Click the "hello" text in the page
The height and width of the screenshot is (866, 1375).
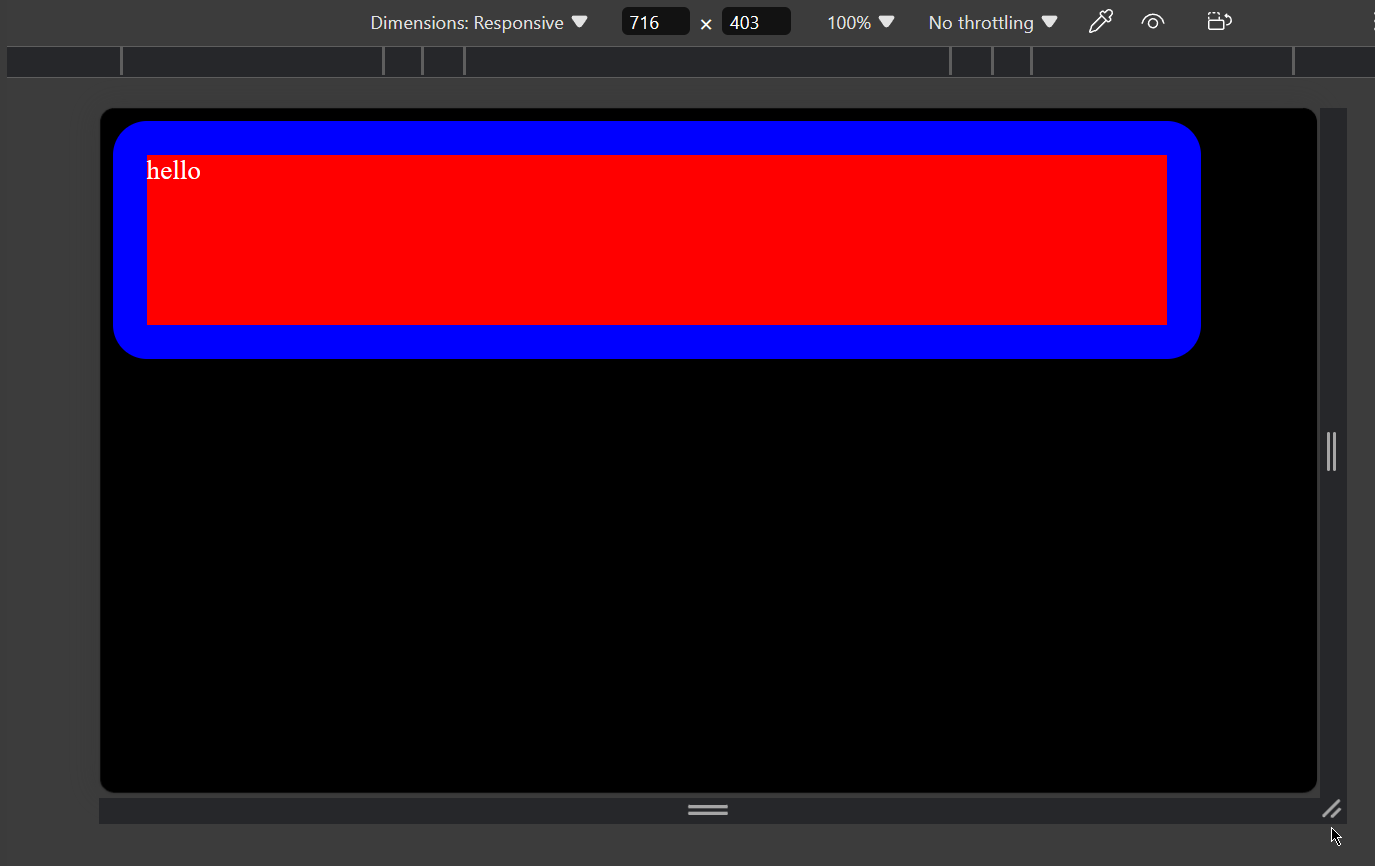(x=174, y=171)
